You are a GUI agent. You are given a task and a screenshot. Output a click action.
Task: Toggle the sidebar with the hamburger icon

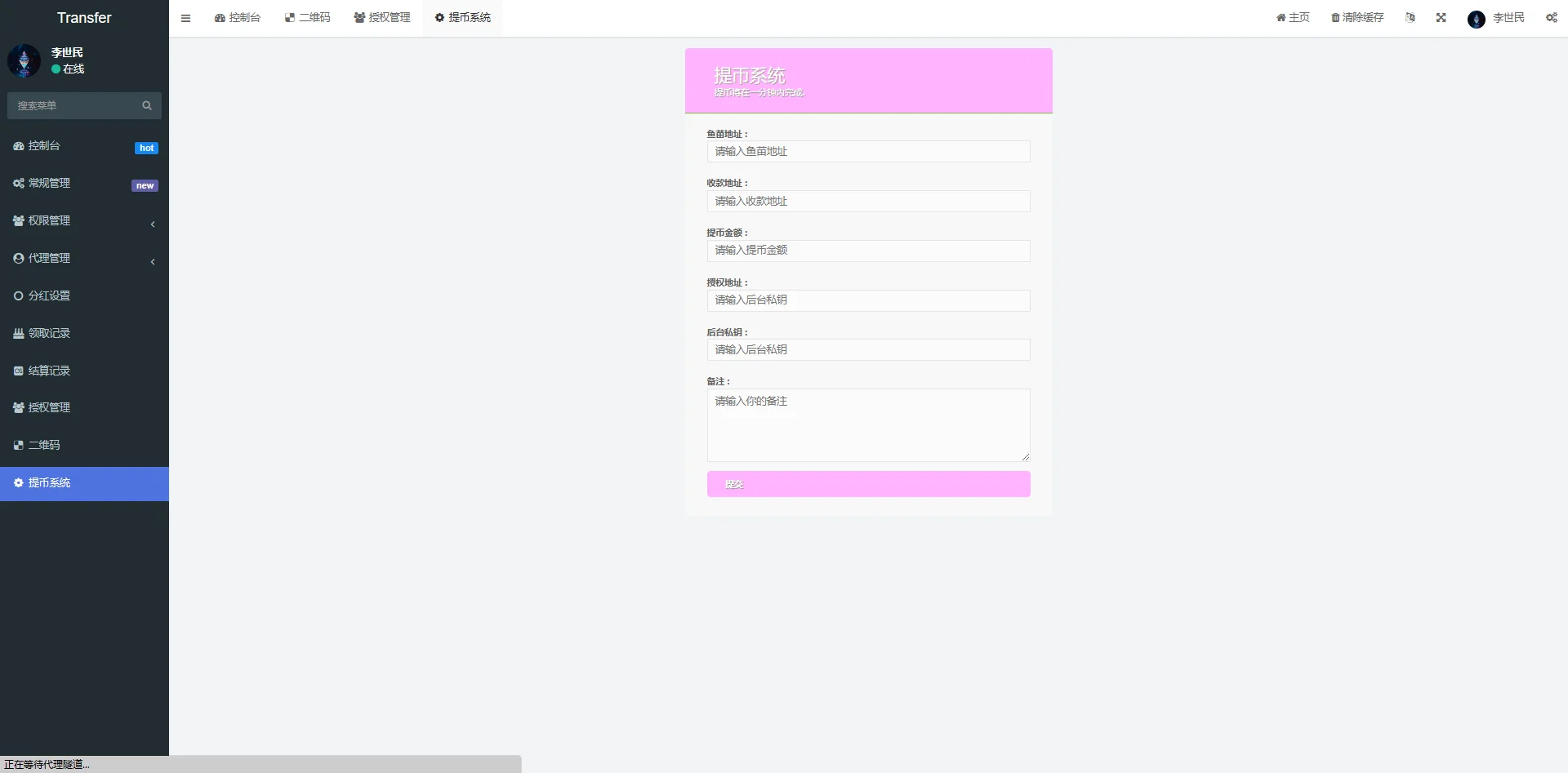pyautogui.click(x=185, y=18)
